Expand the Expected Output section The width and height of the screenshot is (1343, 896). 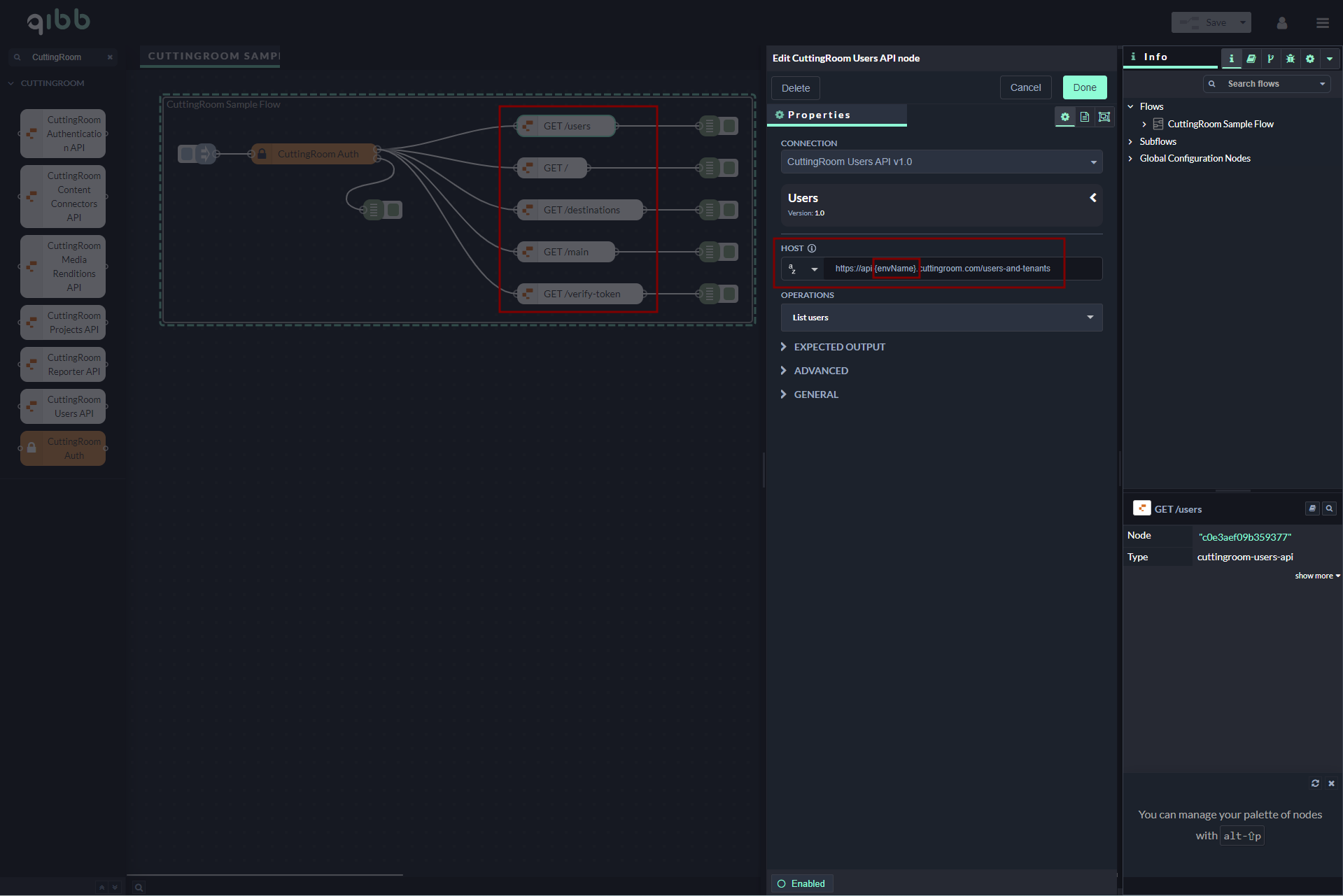pyautogui.click(x=839, y=347)
